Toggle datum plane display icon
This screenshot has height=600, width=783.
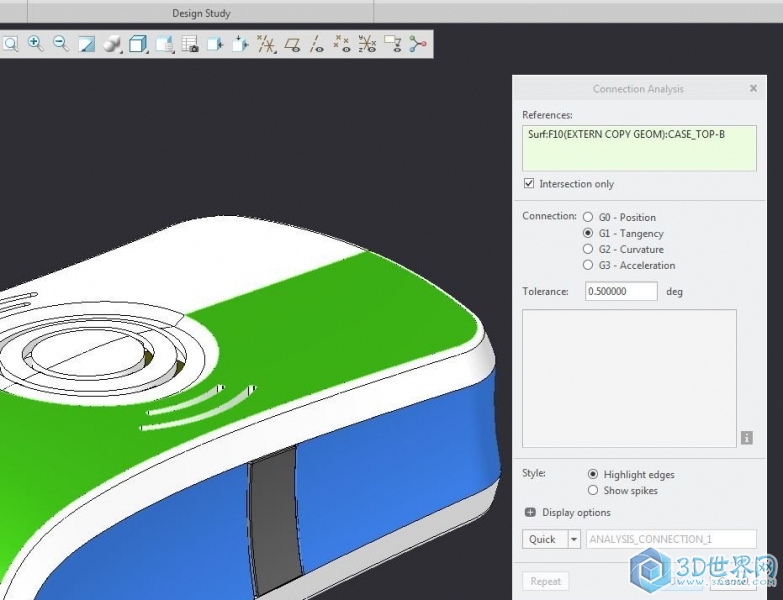pos(292,44)
